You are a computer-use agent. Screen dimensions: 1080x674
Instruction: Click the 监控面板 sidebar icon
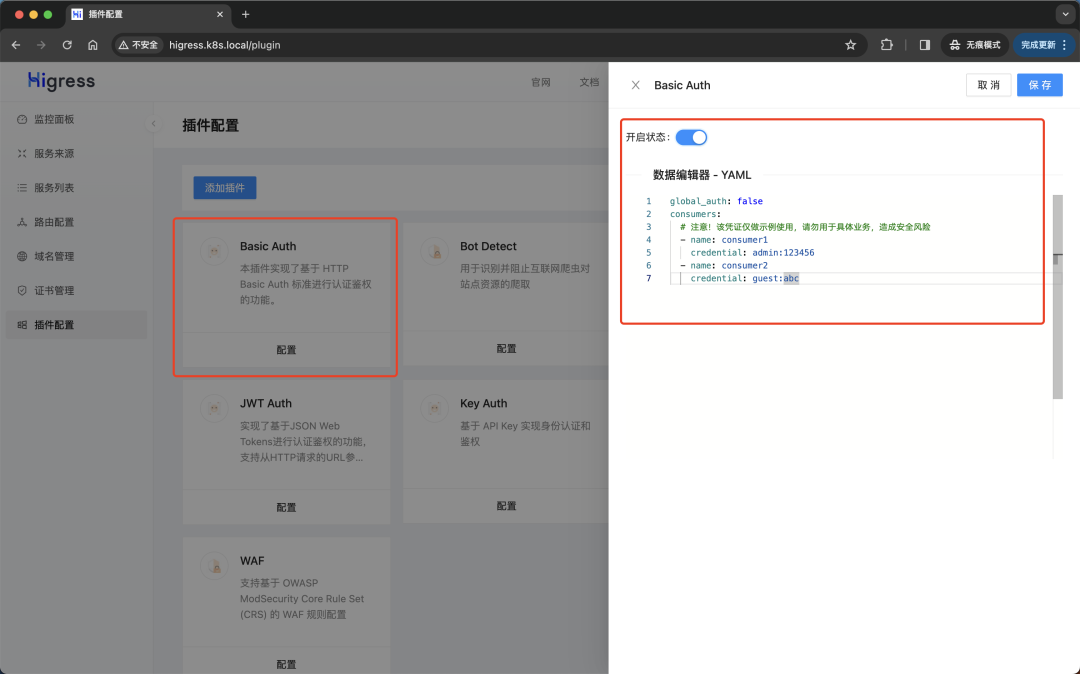pos(22,119)
